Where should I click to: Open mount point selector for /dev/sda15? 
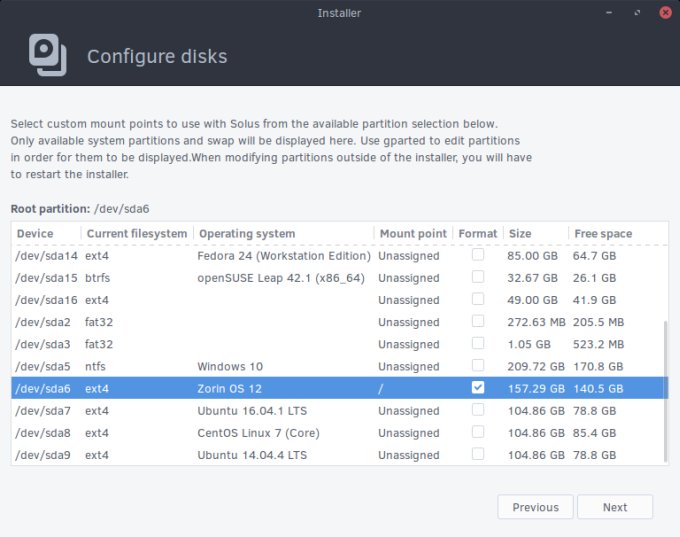[x=409, y=278]
